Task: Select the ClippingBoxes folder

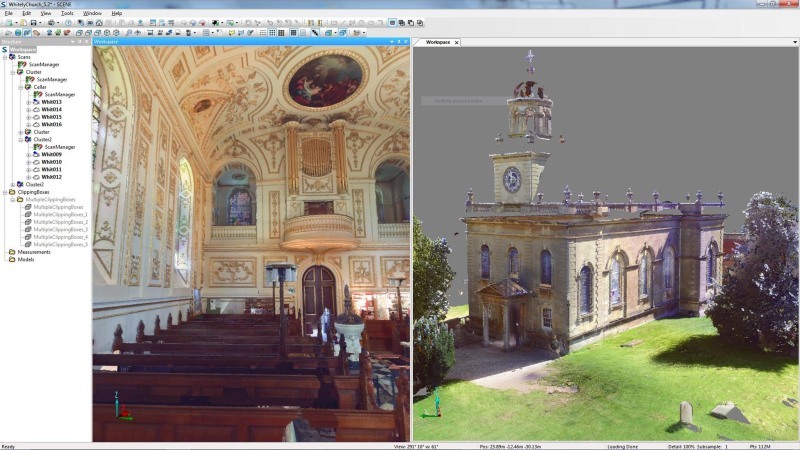Action: click(x=33, y=192)
